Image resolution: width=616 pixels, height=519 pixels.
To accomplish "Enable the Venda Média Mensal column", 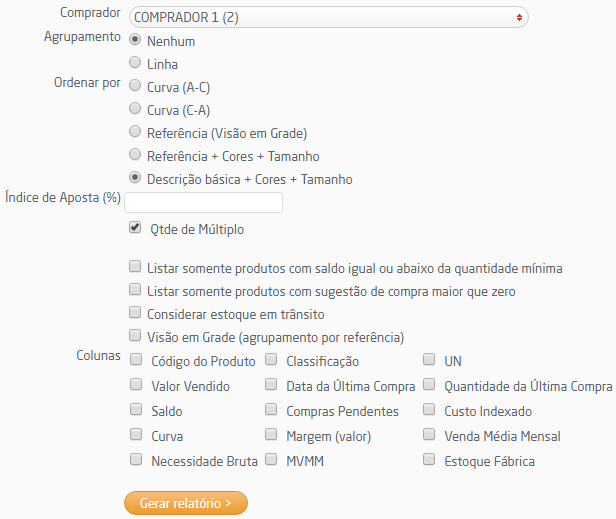I will 429,435.
